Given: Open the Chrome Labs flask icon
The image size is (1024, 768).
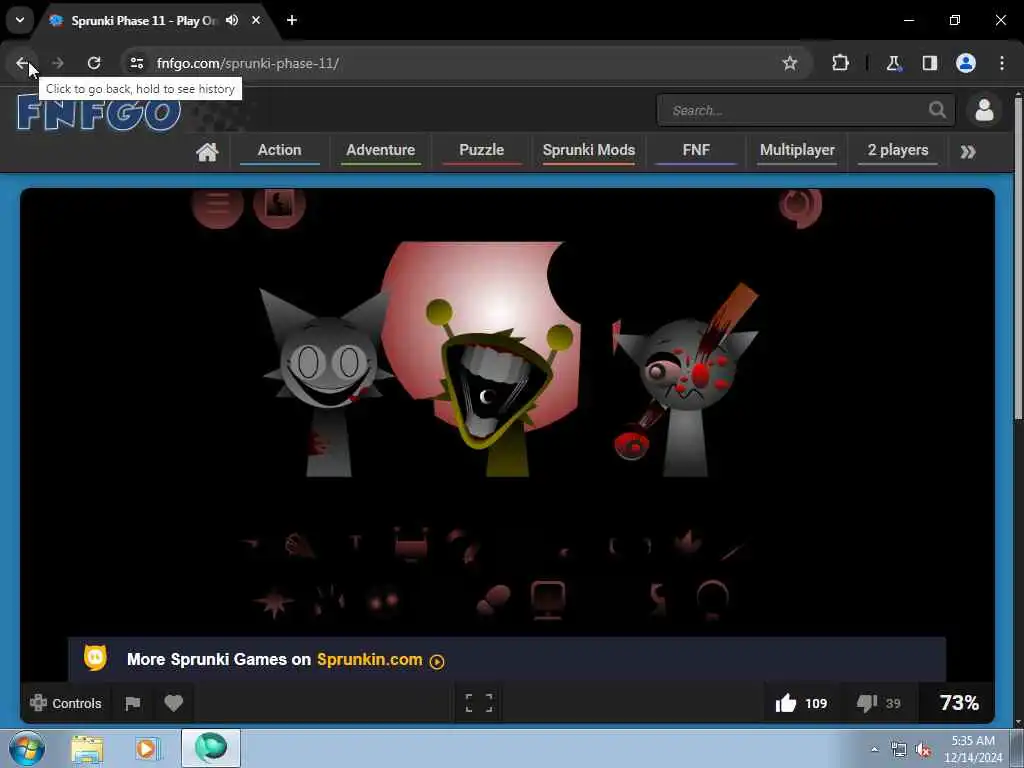Looking at the screenshot, I should pos(893,63).
